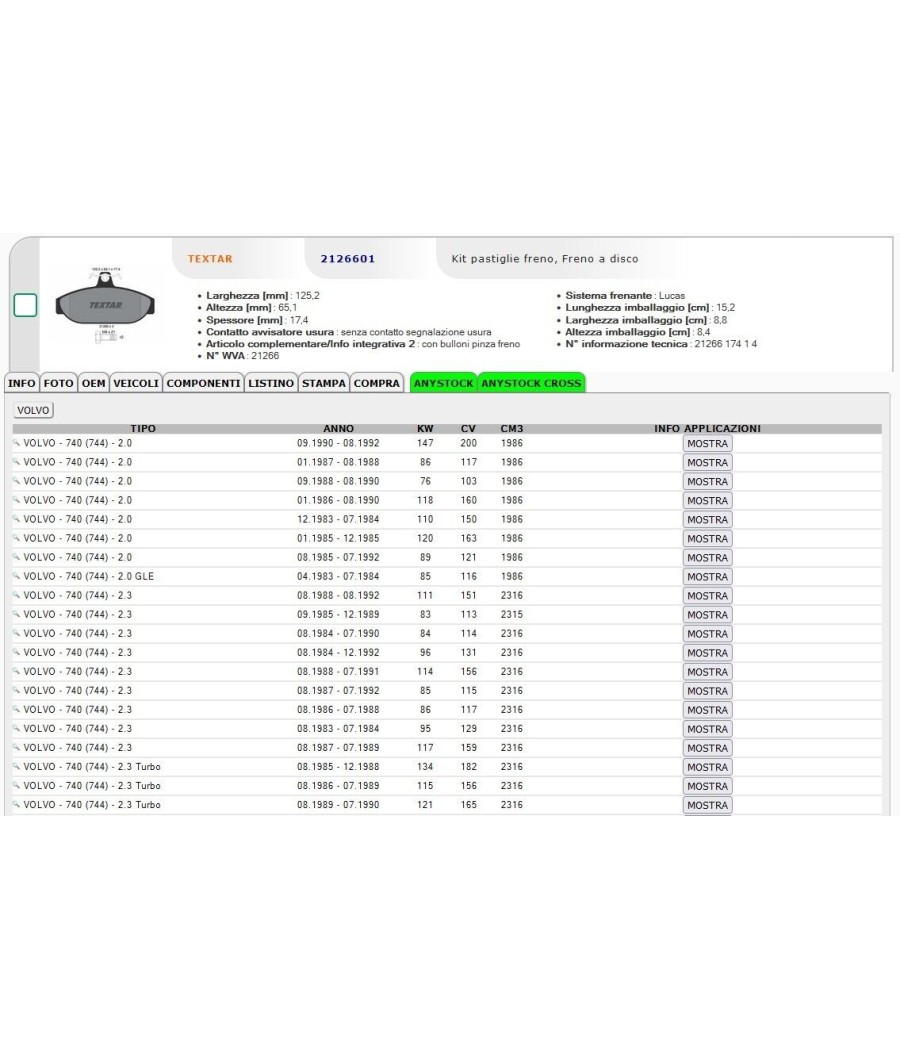The image size is (900, 1050).
Task: Click the magnifier icon for the 09.1990 - 08.1992 row
Action: 16,443
